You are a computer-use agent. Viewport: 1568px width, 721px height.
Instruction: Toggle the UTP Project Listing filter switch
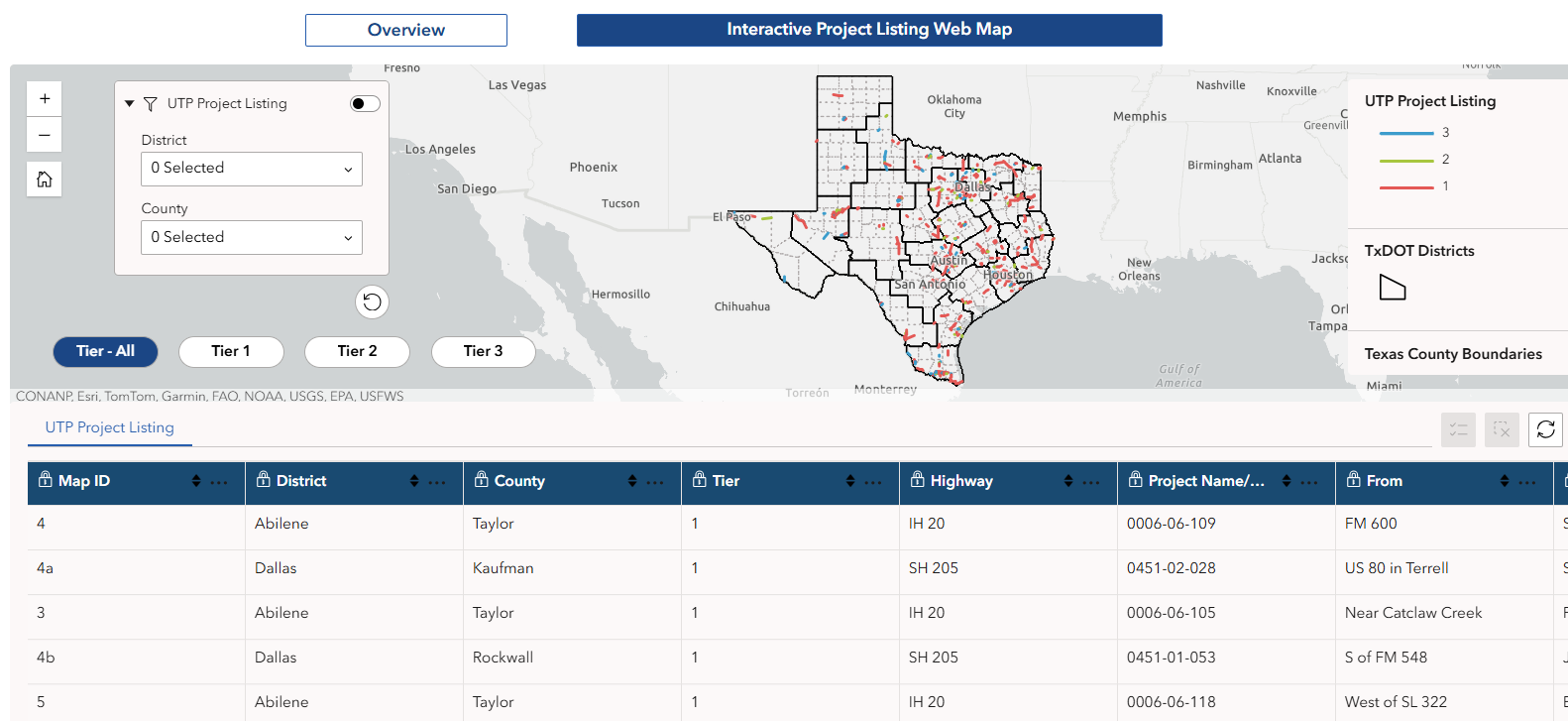pyautogui.click(x=365, y=104)
